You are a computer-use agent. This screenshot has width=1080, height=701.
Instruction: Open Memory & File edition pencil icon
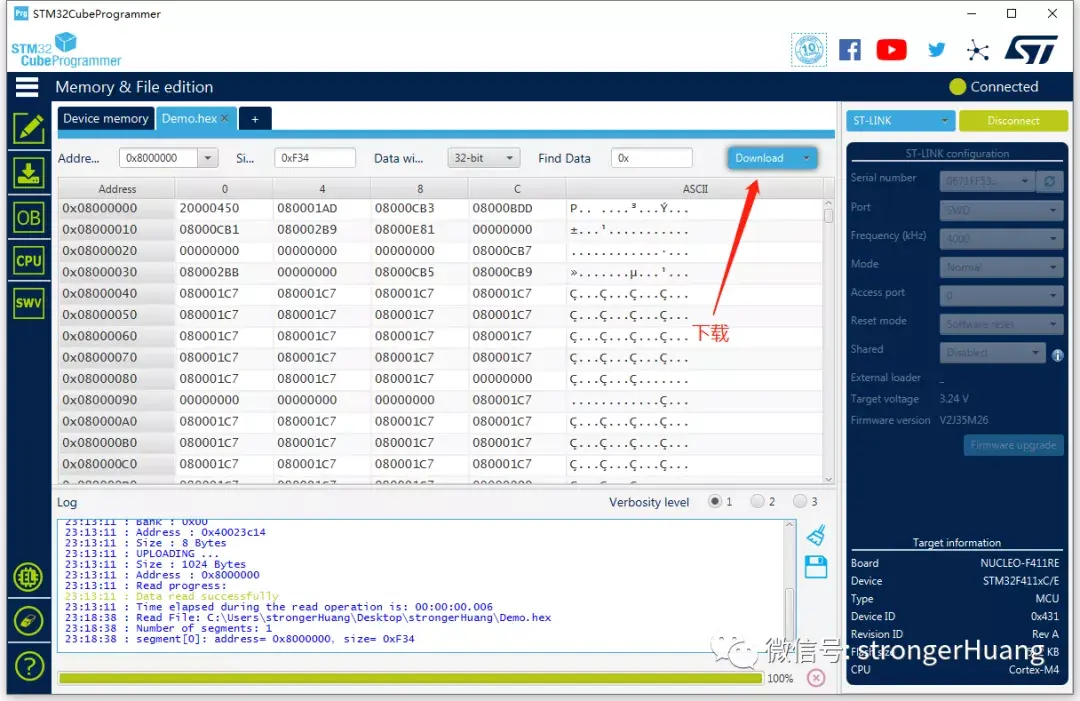pos(28,129)
